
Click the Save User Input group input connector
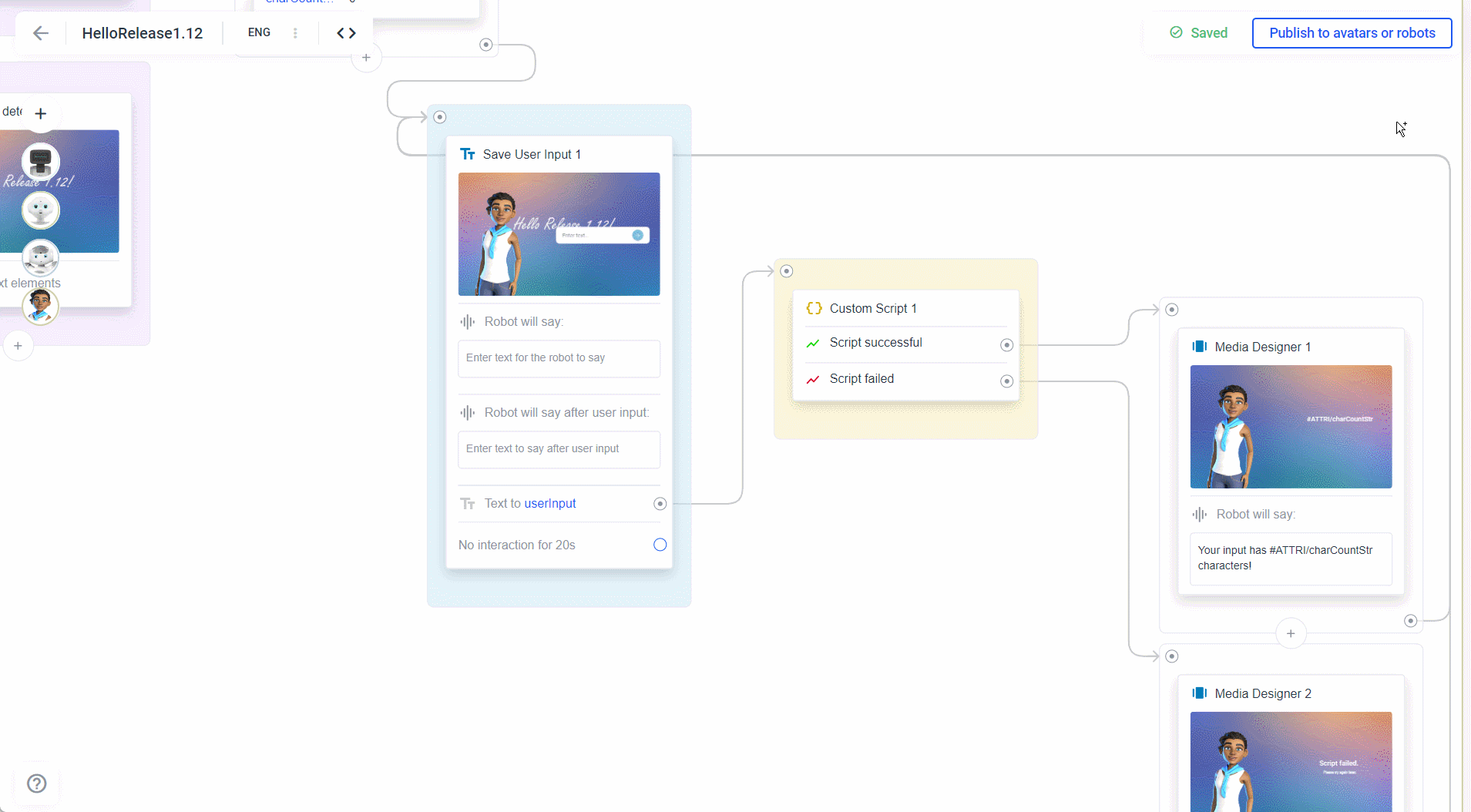pos(439,117)
